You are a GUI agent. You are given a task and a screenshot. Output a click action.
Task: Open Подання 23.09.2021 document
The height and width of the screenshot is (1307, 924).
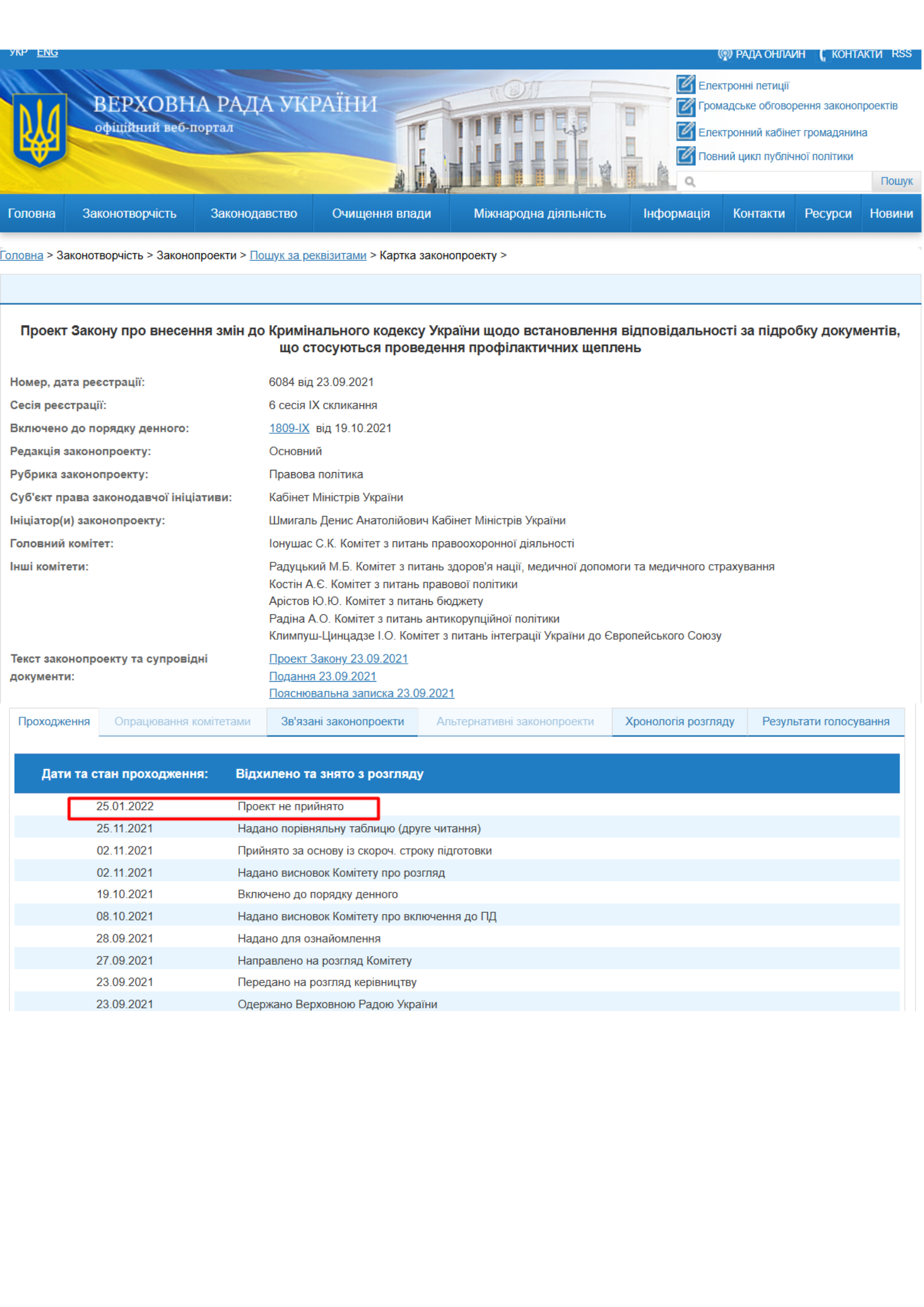(x=323, y=676)
